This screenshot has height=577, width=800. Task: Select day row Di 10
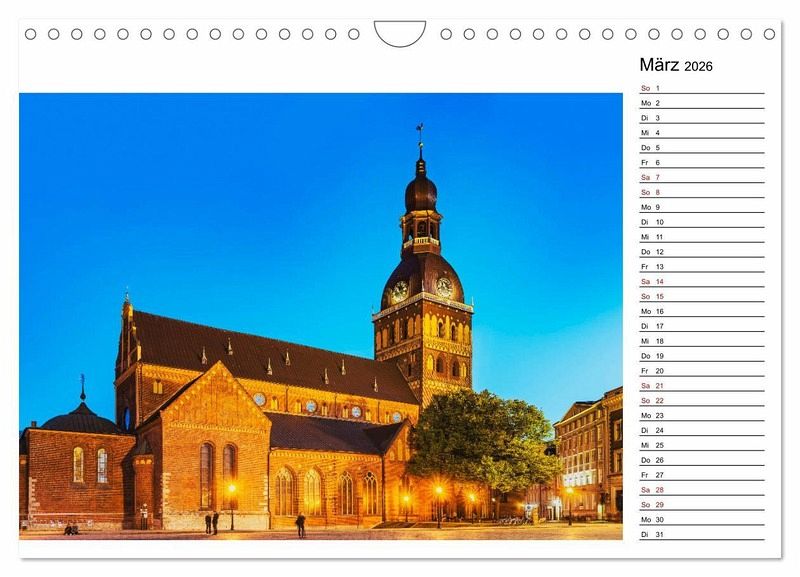pos(702,222)
